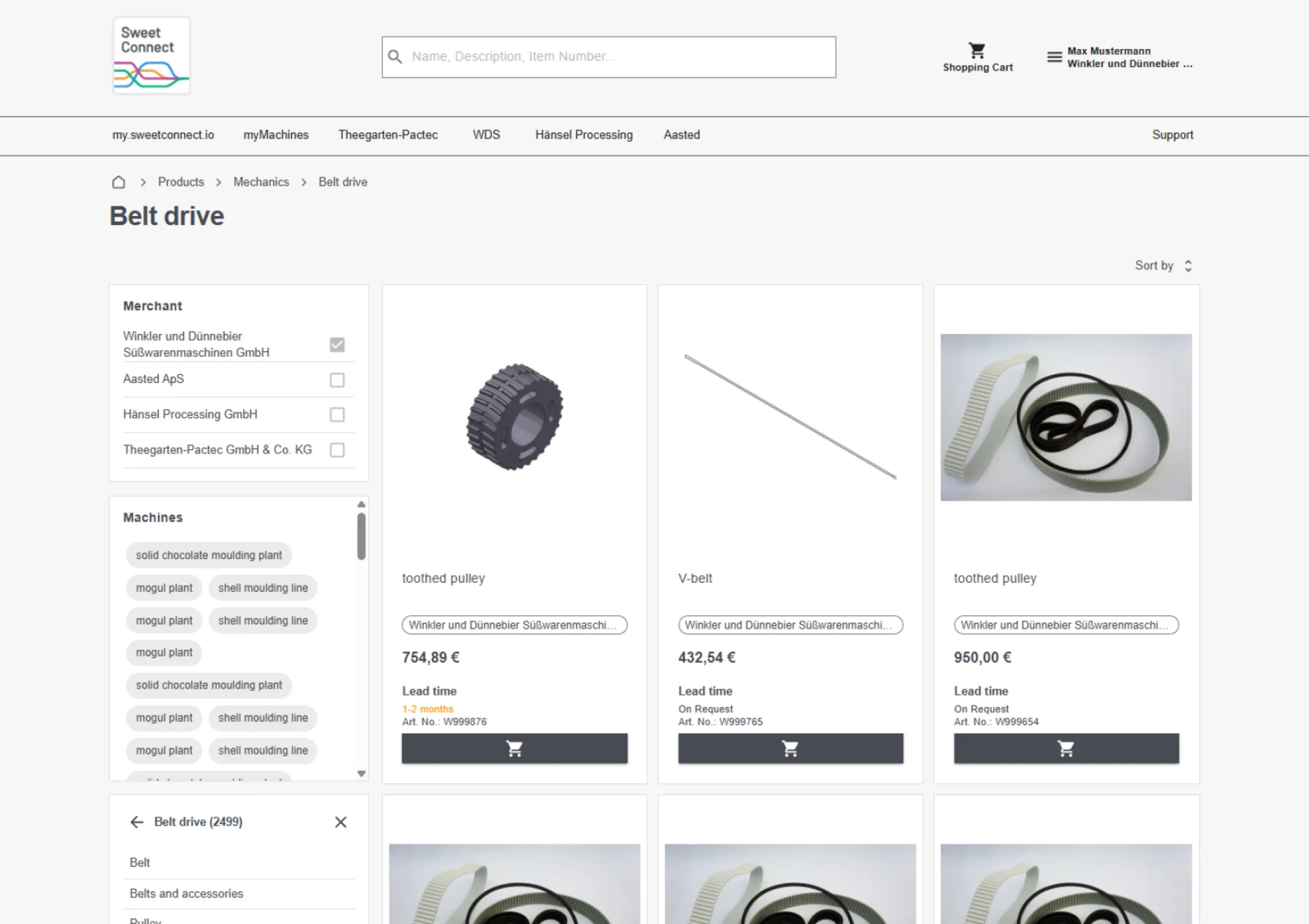The width and height of the screenshot is (1309, 924).
Task: Click merchant tag on the V-belt card
Action: click(x=790, y=625)
